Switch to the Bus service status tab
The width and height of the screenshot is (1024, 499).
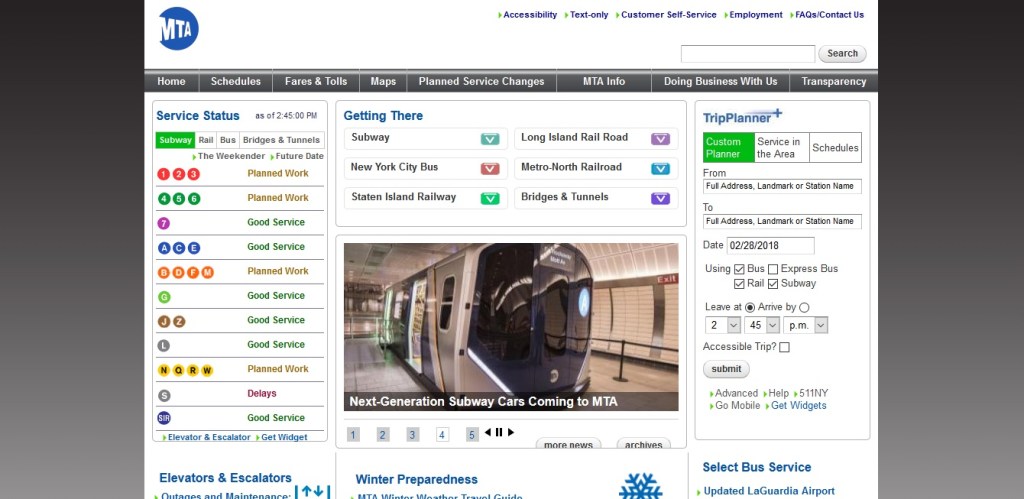pos(228,140)
